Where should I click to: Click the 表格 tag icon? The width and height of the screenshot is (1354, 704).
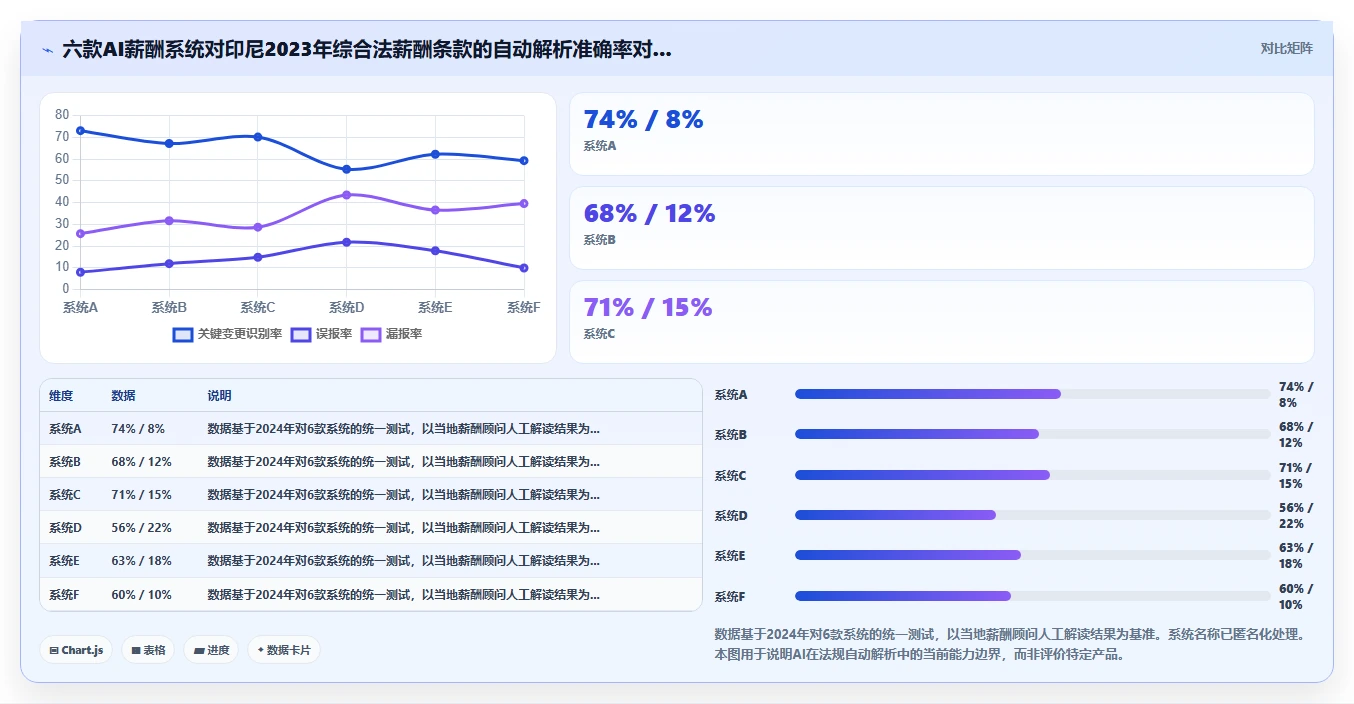pos(136,650)
